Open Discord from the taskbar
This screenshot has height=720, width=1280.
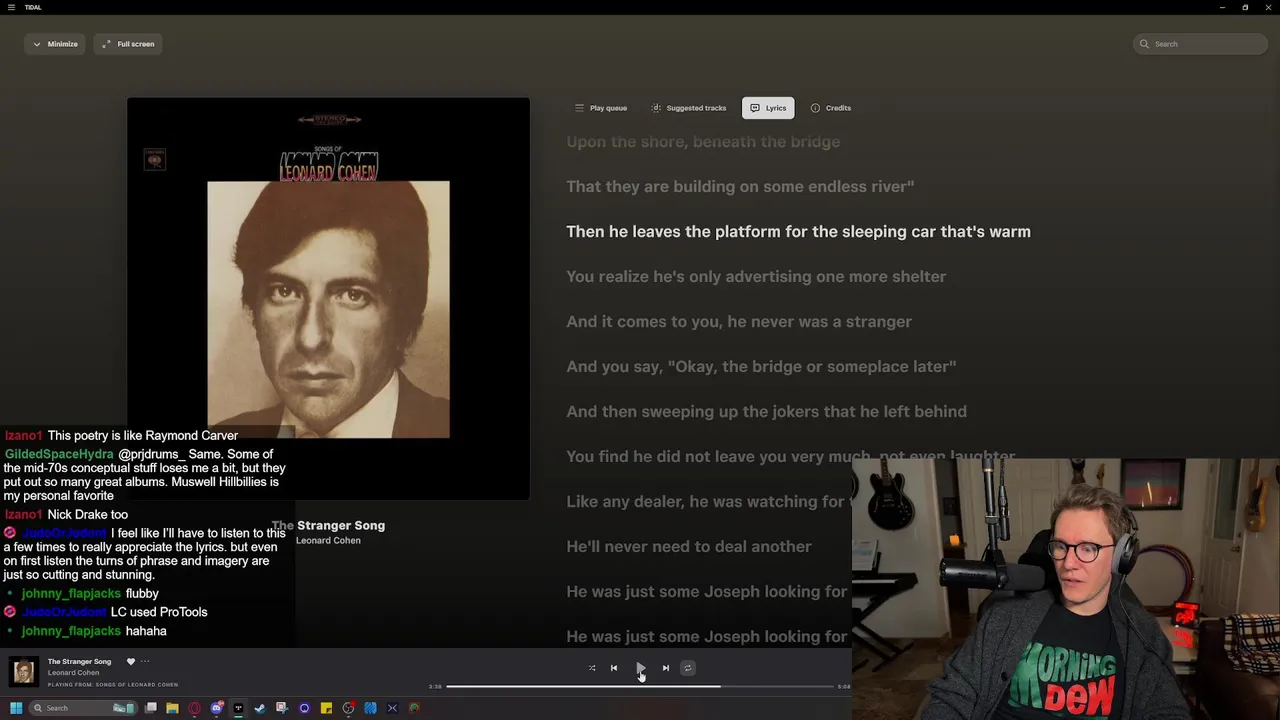216,708
